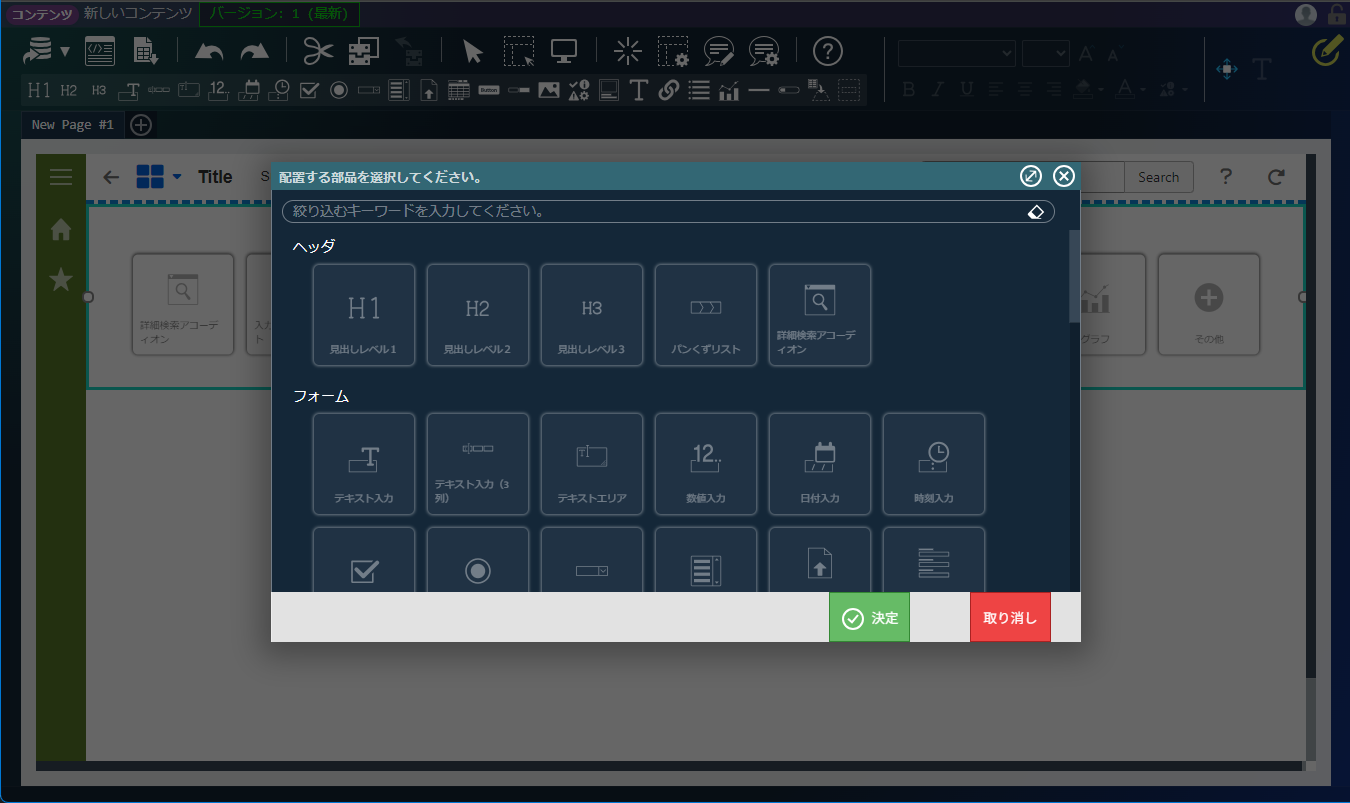Expand the part selection dialog to full size
The image size is (1350, 803).
(x=1031, y=177)
